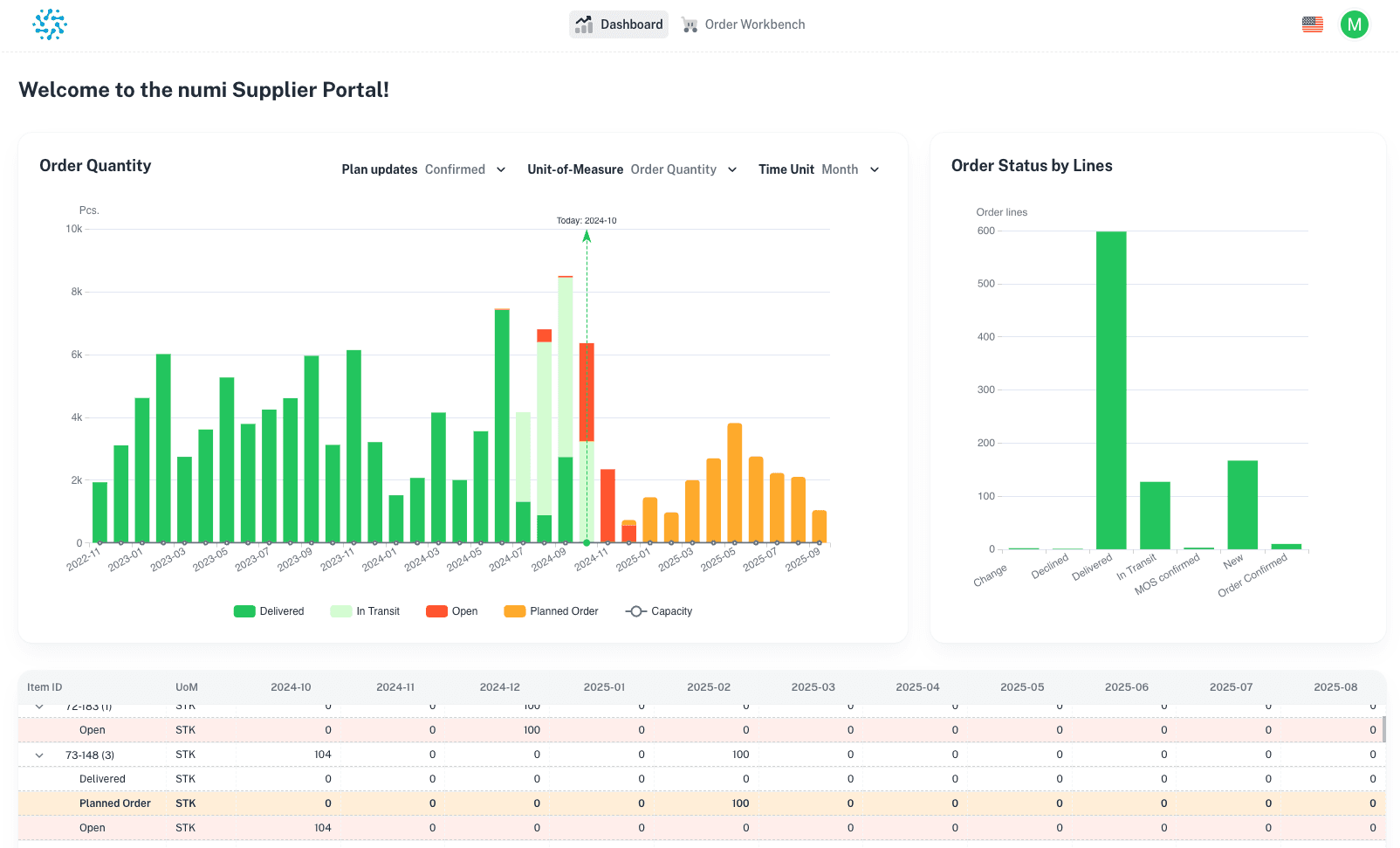The width and height of the screenshot is (1400, 848).
Task: Click the Today 2024-10 marker arrow
Action: click(587, 236)
